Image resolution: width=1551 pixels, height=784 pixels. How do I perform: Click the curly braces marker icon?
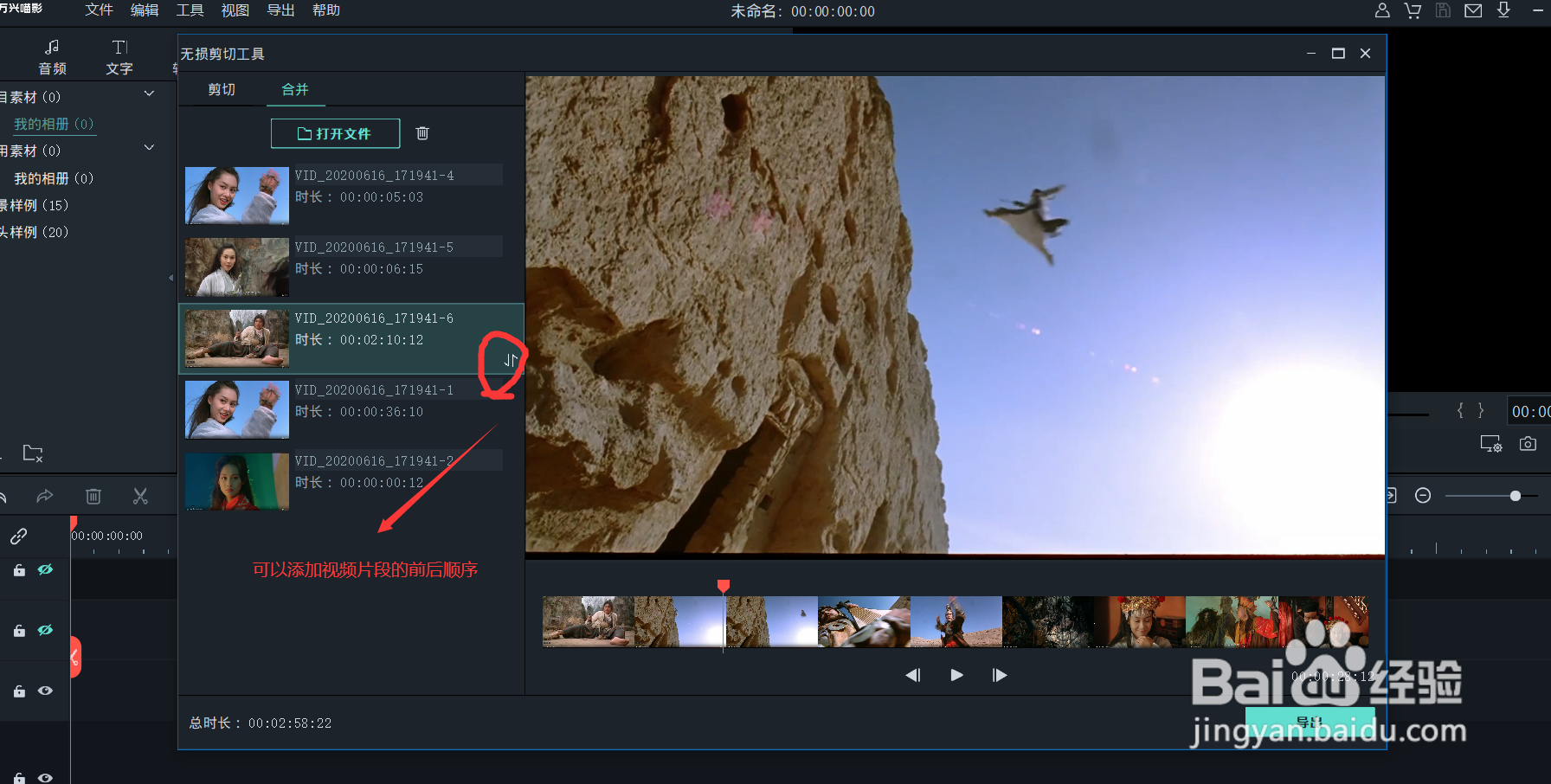pos(1471,410)
